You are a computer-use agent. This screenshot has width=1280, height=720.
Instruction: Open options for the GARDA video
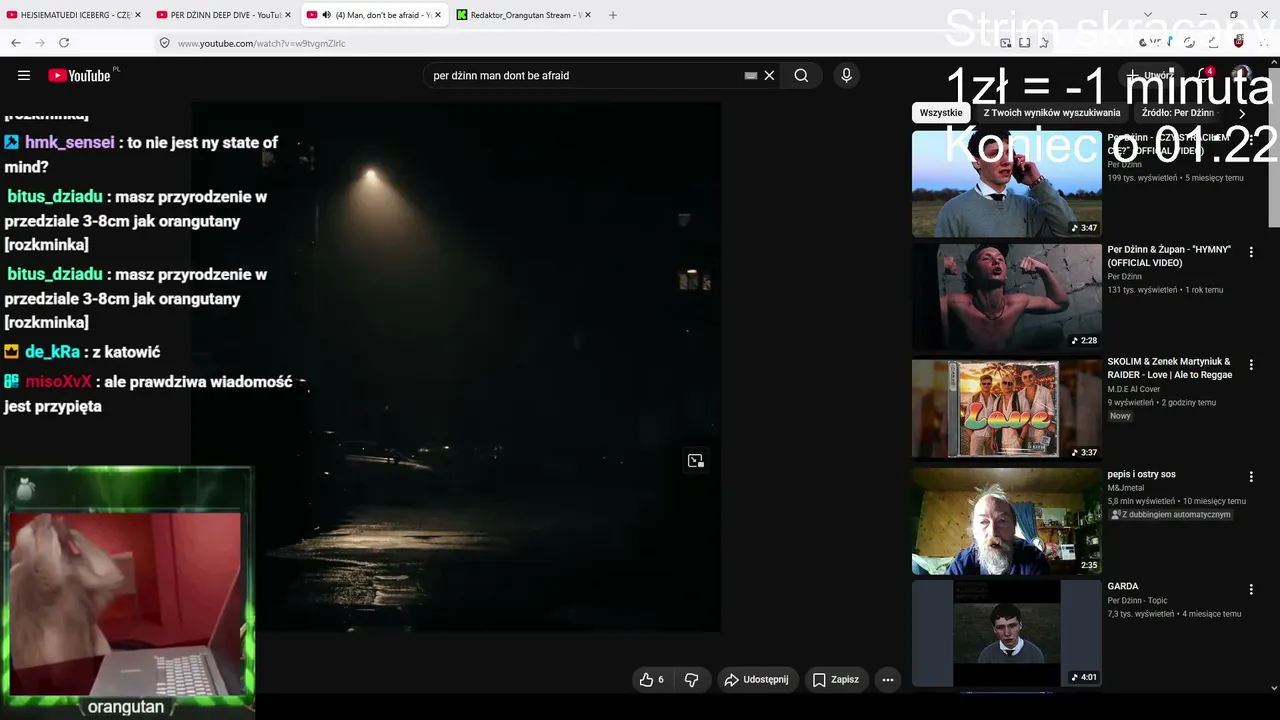(1250, 590)
